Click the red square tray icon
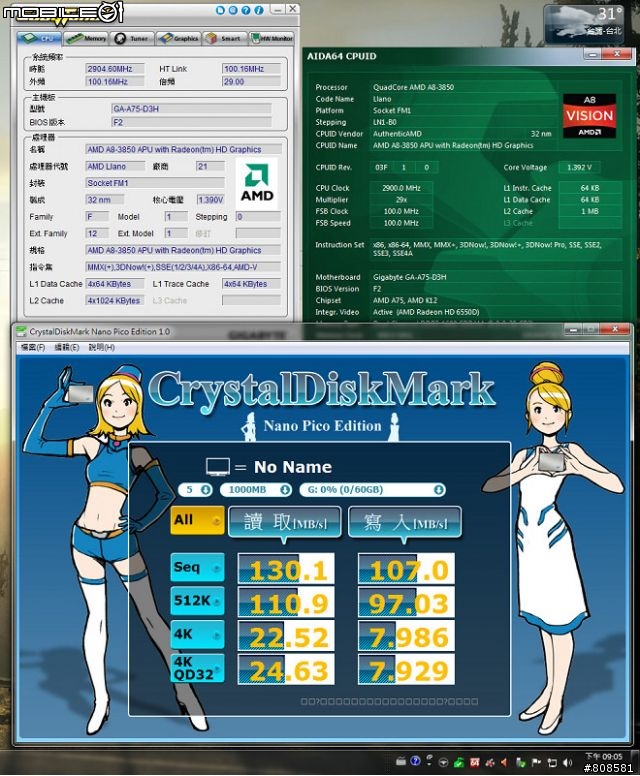 (x=475, y=762)
